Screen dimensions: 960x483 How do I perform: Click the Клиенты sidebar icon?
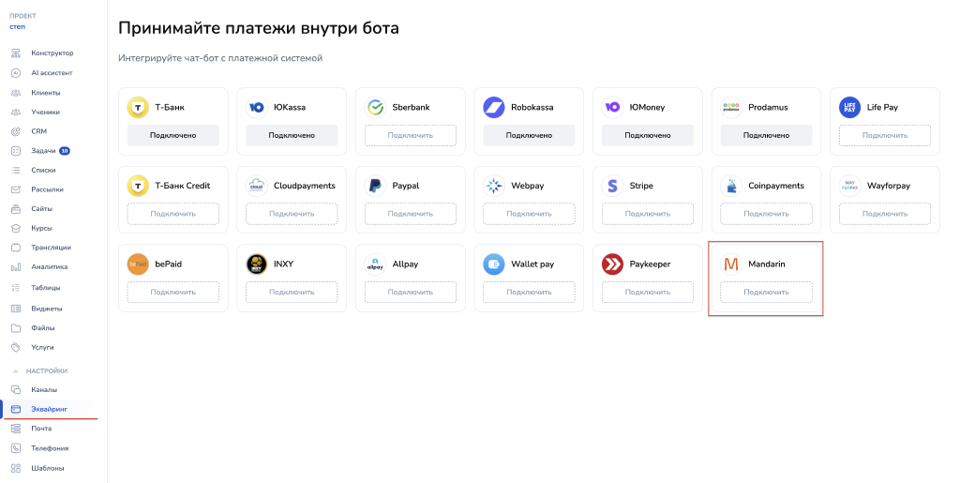coord(16,93)
